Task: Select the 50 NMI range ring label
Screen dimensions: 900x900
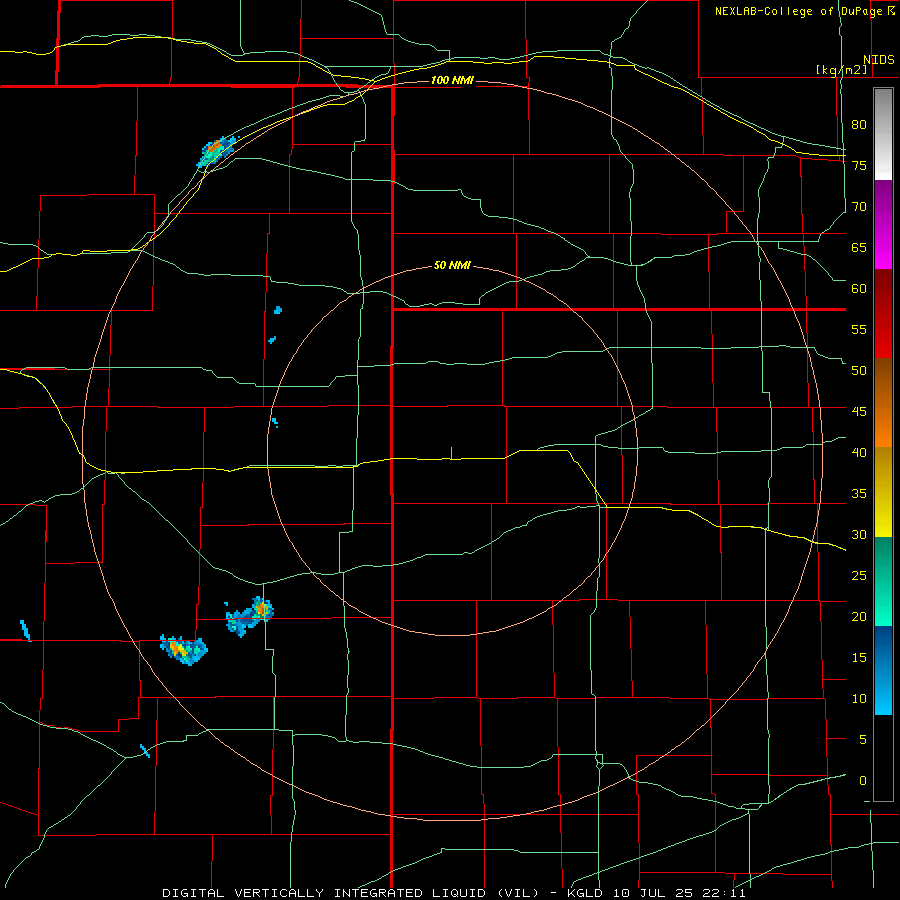Action: [452, 265]
